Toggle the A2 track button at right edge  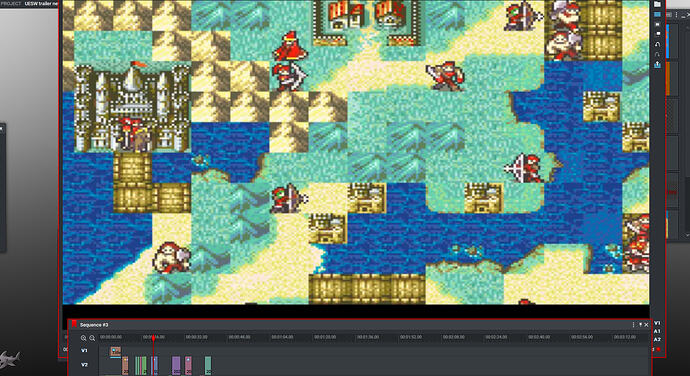pos(657,339)
